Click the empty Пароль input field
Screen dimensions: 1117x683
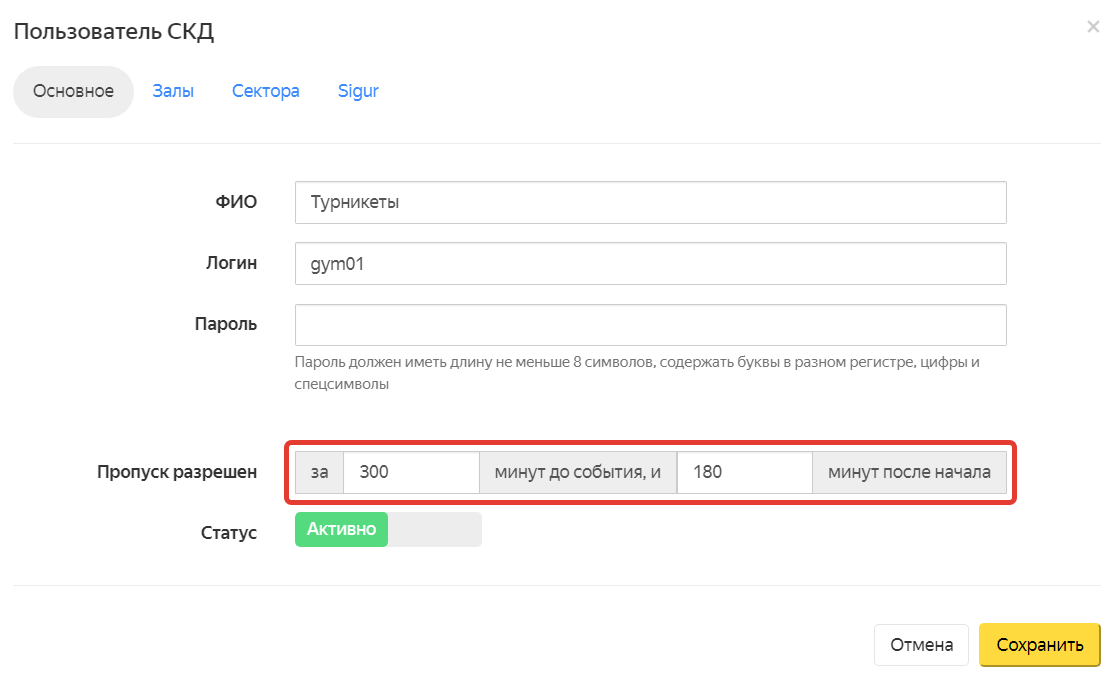650,325
